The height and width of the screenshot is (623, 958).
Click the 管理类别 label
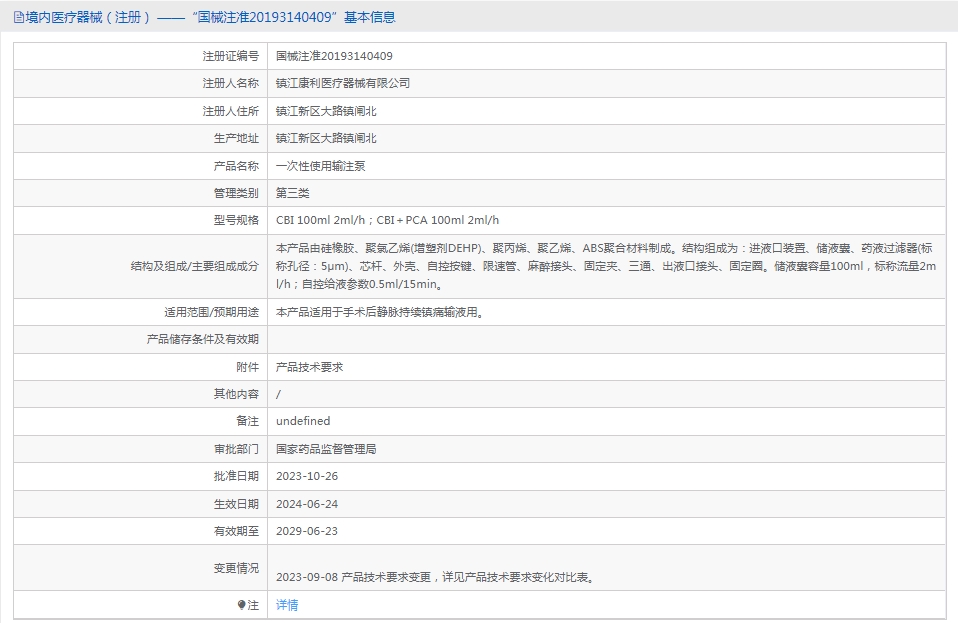tap(236, 193)
